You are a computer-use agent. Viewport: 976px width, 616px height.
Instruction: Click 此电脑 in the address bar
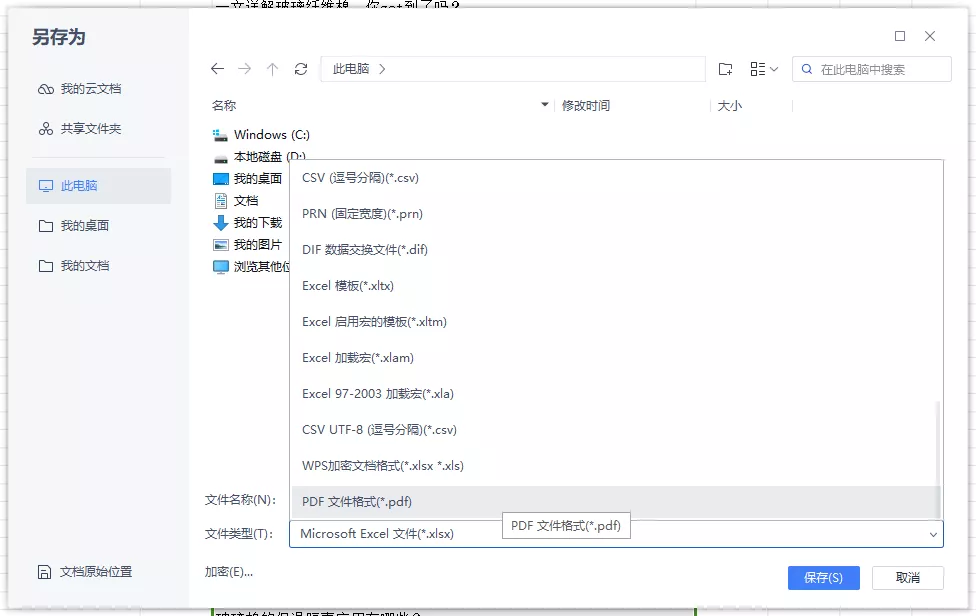351,69
